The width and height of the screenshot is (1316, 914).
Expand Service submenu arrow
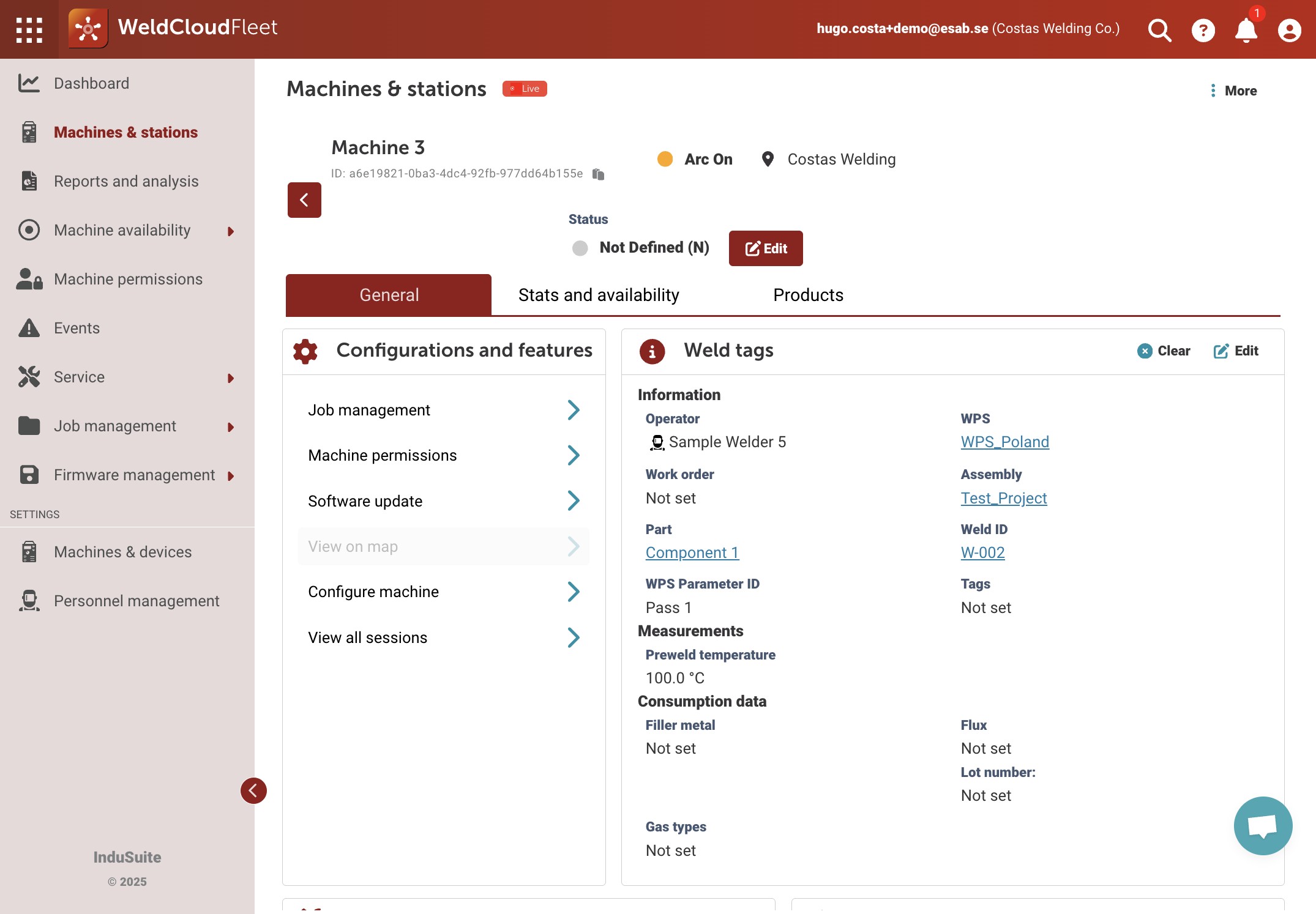(231, 378)
